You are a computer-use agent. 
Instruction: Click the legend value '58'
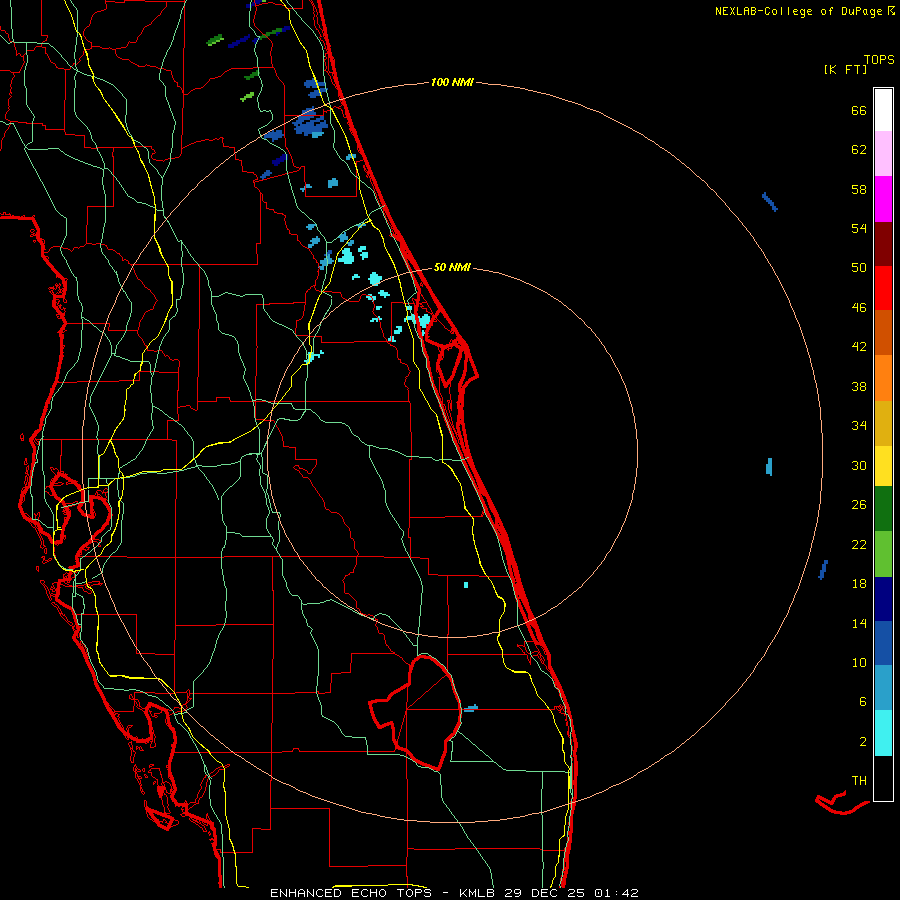point(859,189)
